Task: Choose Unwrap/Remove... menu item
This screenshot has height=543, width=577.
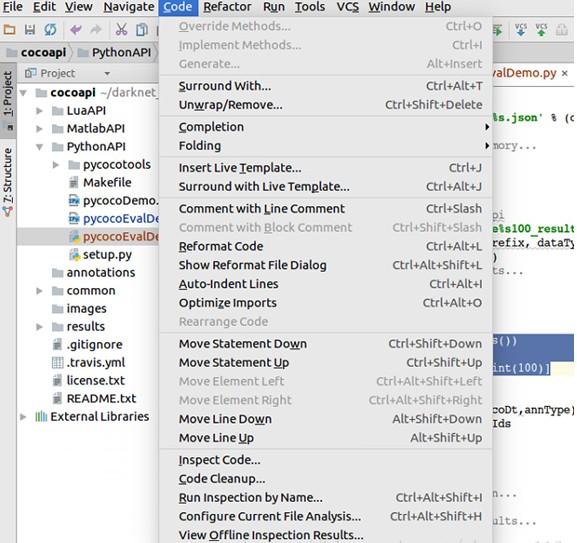Action: pos(326,105)
